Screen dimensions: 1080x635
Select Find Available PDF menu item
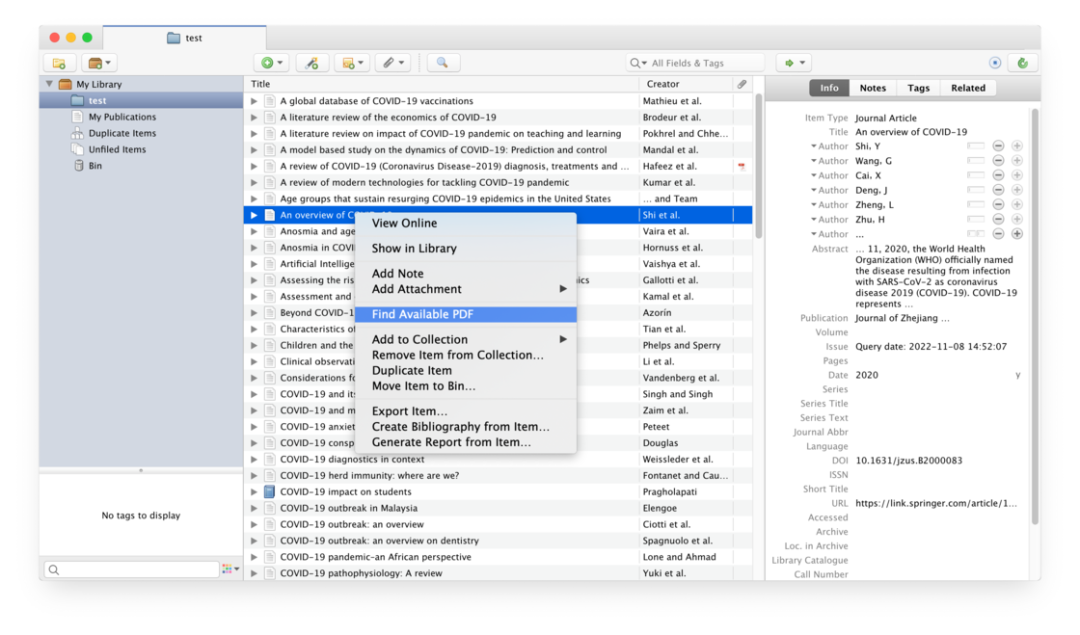pyautogui.click(x=422, y=314)
